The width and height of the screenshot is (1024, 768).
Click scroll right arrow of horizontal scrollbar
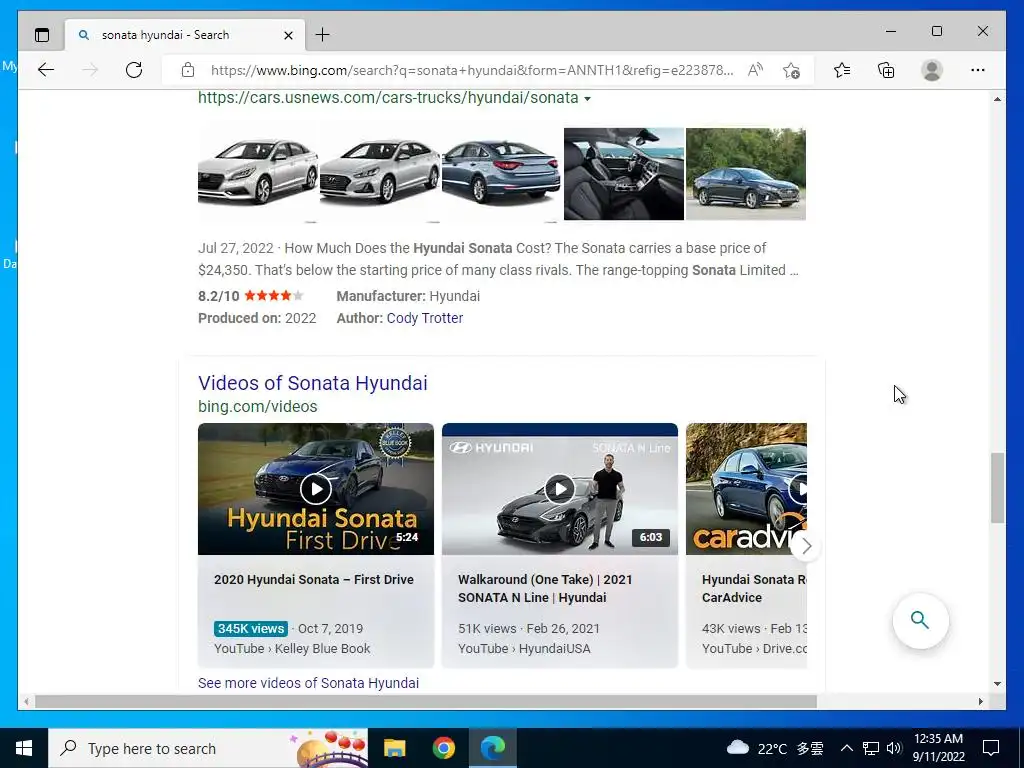click(x=980, y=701)
